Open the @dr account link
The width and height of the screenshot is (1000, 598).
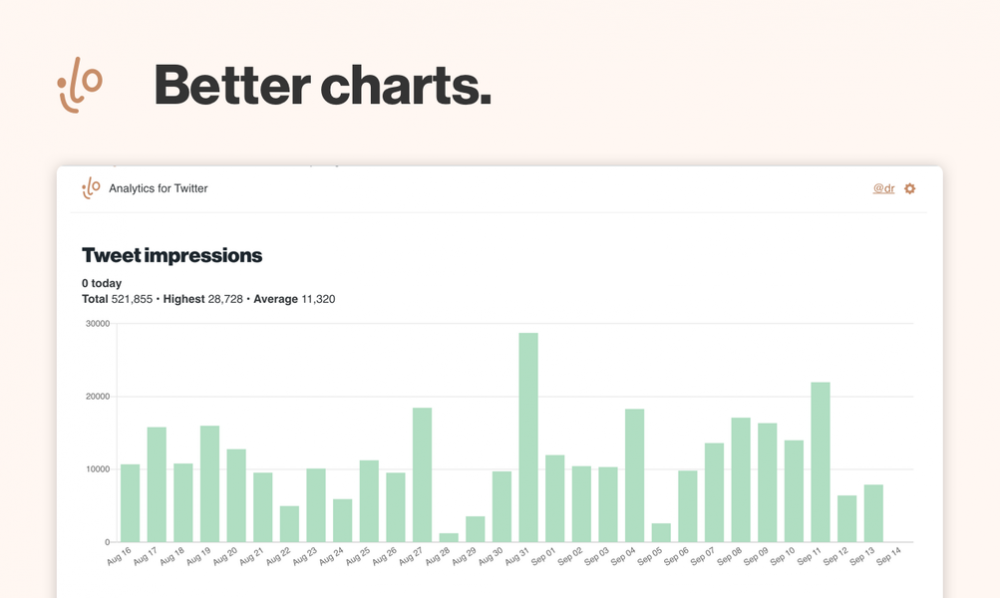(x=883, y=188)
